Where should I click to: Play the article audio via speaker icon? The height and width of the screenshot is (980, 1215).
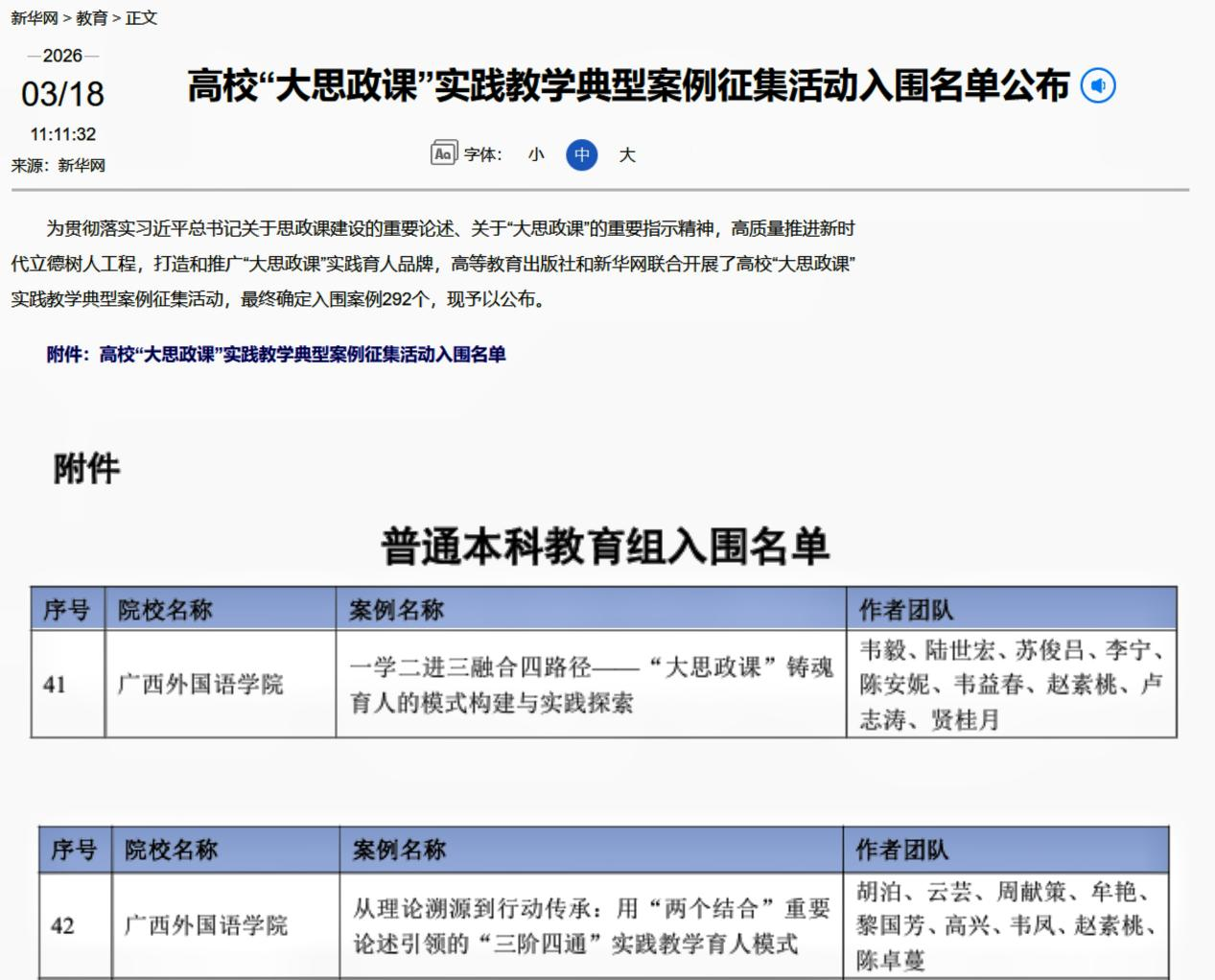(x=1098, y=86)
